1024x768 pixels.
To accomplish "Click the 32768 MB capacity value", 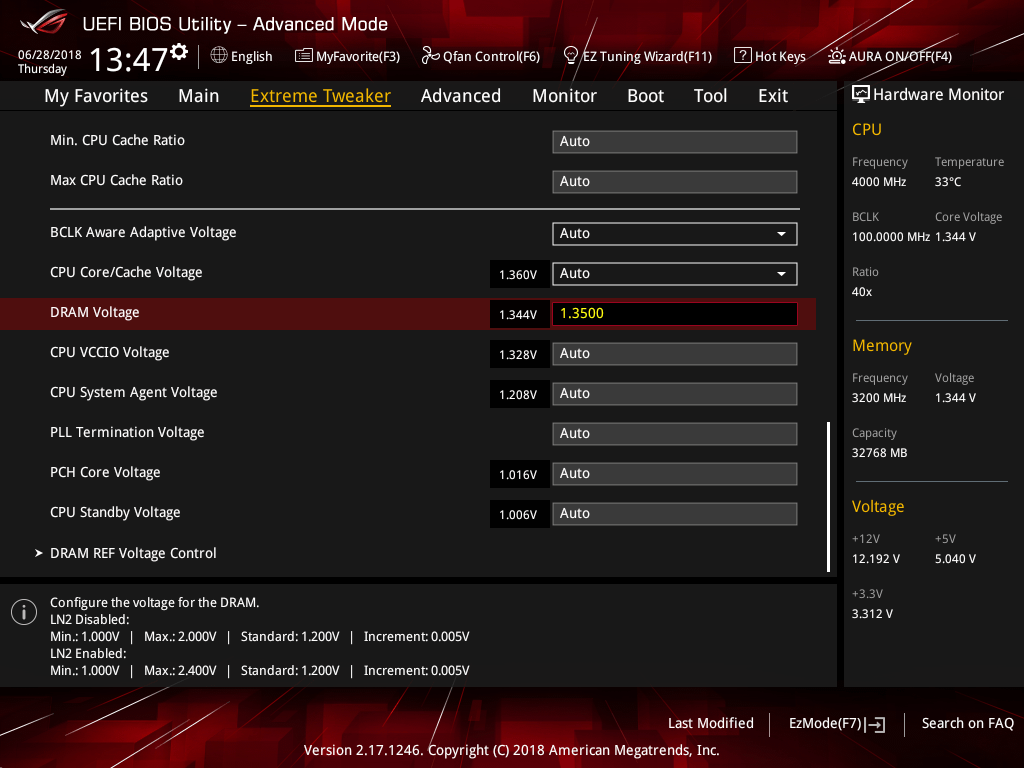I will click(x=880, y=453).
